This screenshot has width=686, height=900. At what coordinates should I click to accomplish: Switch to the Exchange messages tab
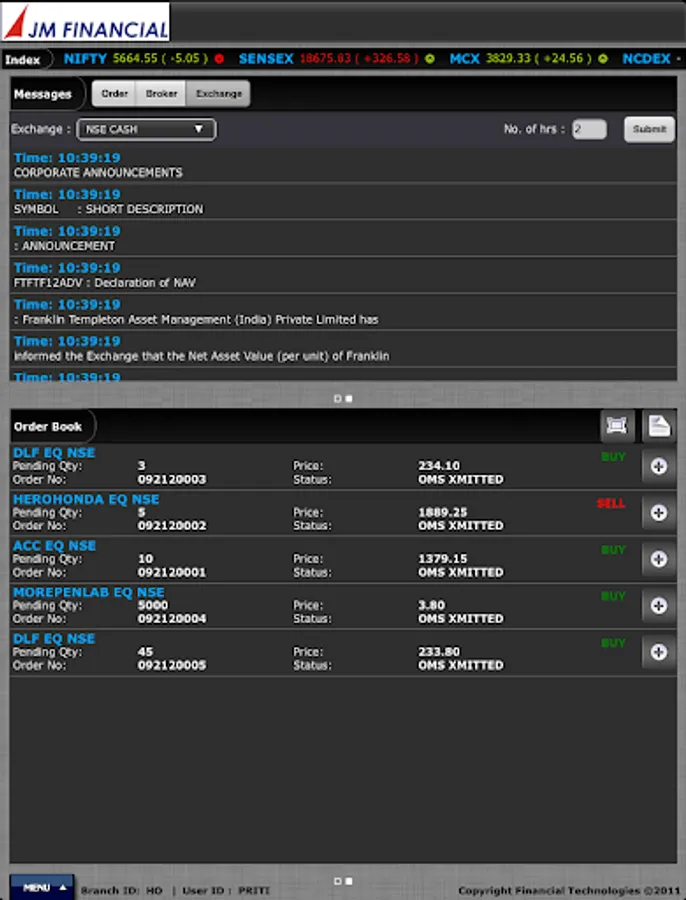pos(218,94)
